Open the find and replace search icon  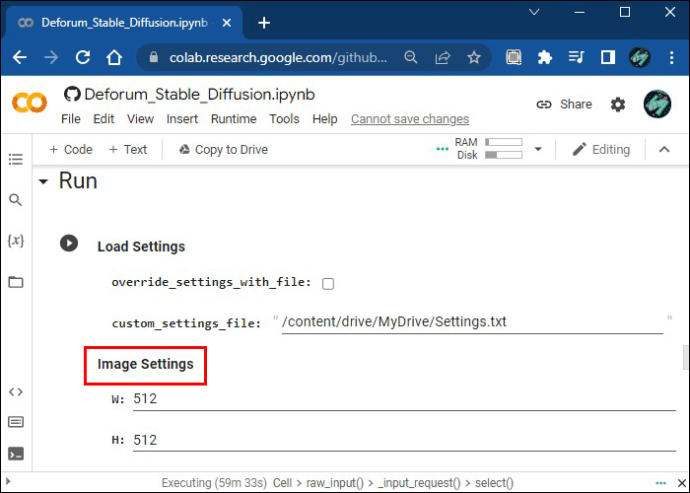[x=15, y=200]
